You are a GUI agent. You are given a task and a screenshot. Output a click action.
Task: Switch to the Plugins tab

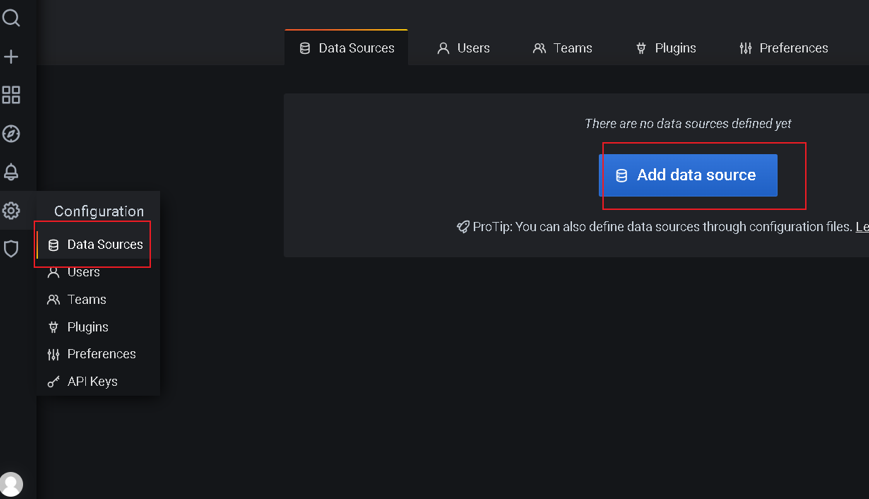tap(666, 48)
